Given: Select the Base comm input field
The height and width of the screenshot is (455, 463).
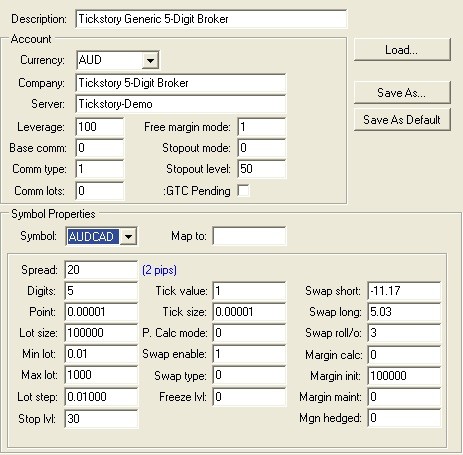Looking at the screenshot, I should click(x=100, y=148).
